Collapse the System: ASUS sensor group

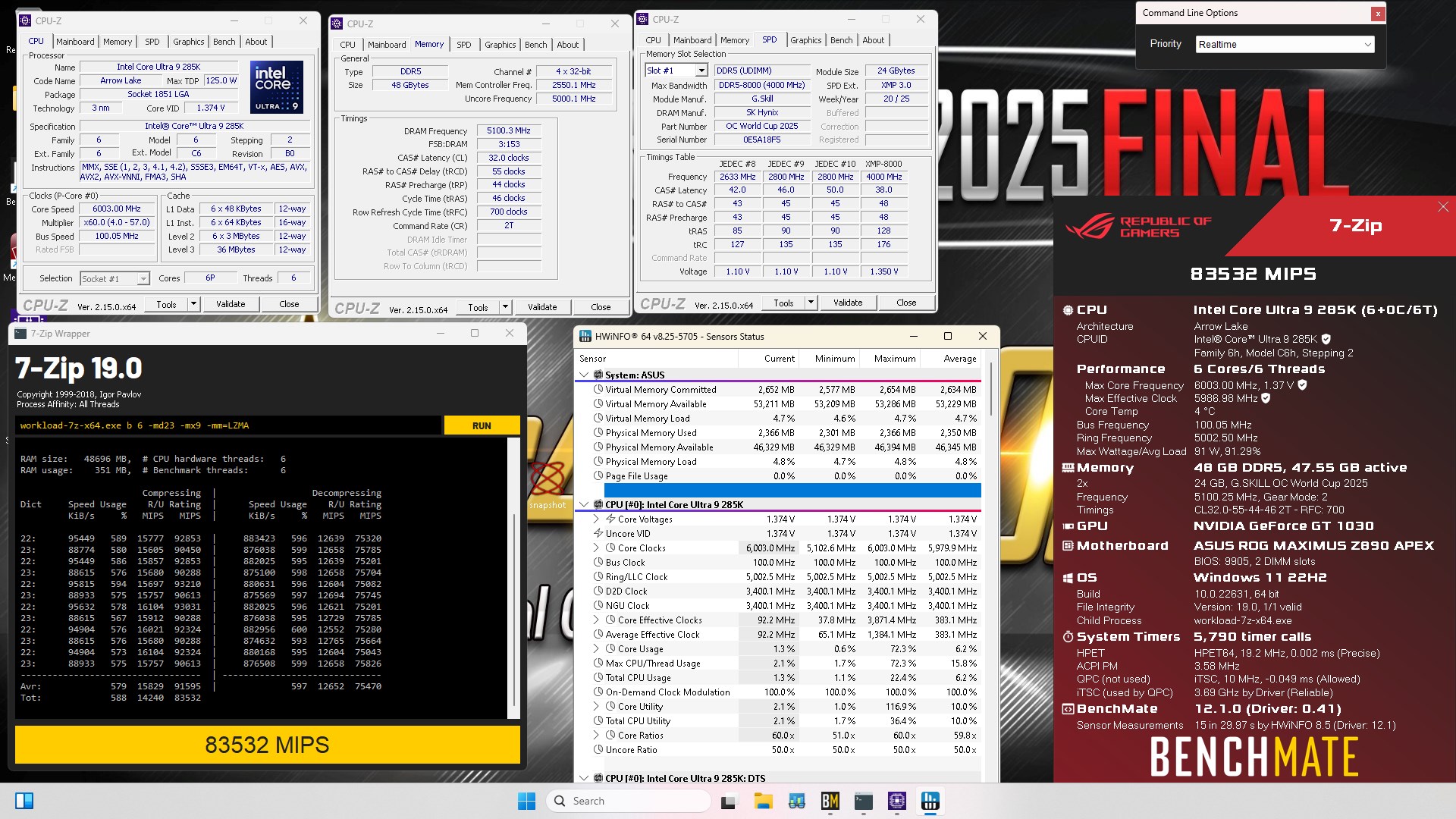(x=584, y=375)
